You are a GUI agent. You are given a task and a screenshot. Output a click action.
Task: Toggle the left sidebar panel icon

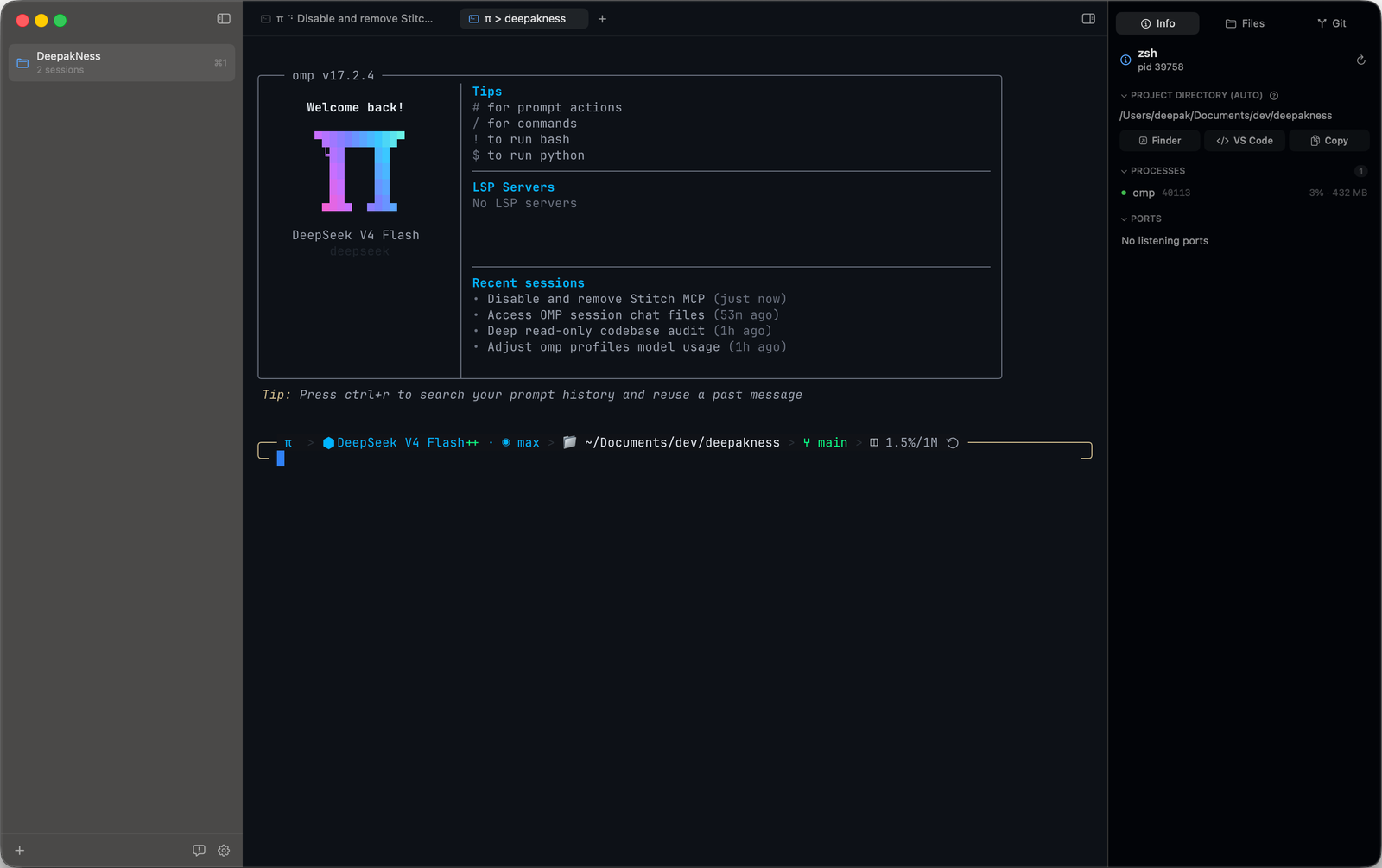(x=224, y=19)
